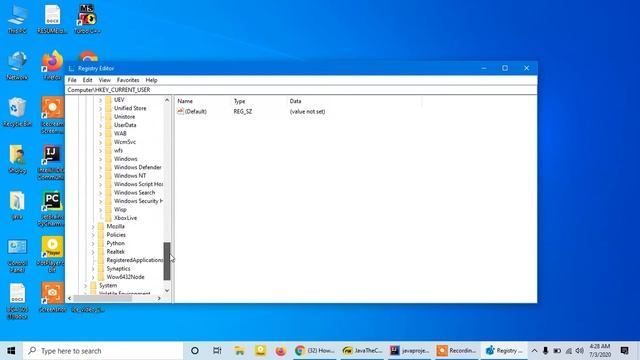Open Cortana circle icon on taskbar

click(195, 351)
